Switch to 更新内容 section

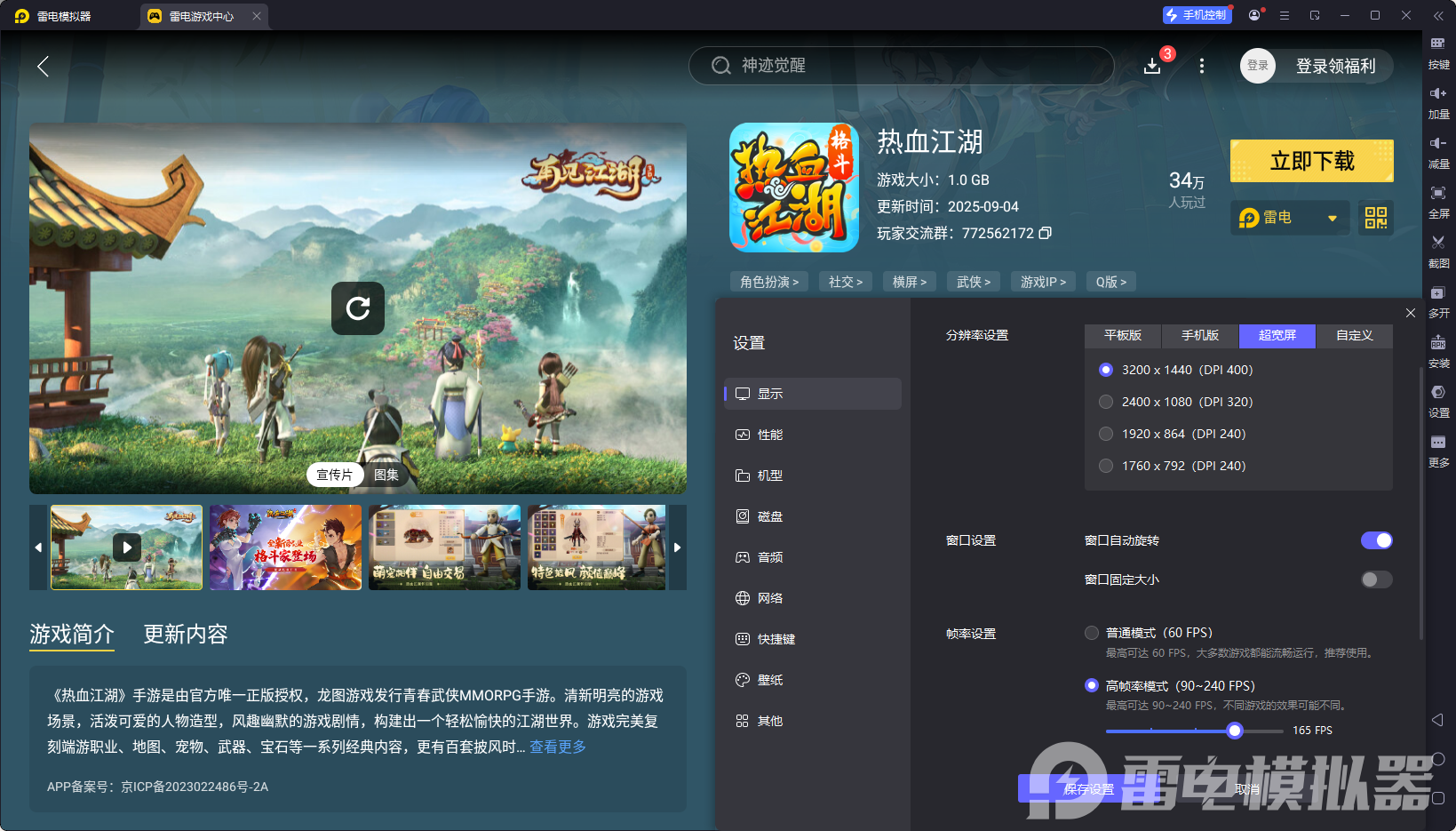(x=186, y=634)
